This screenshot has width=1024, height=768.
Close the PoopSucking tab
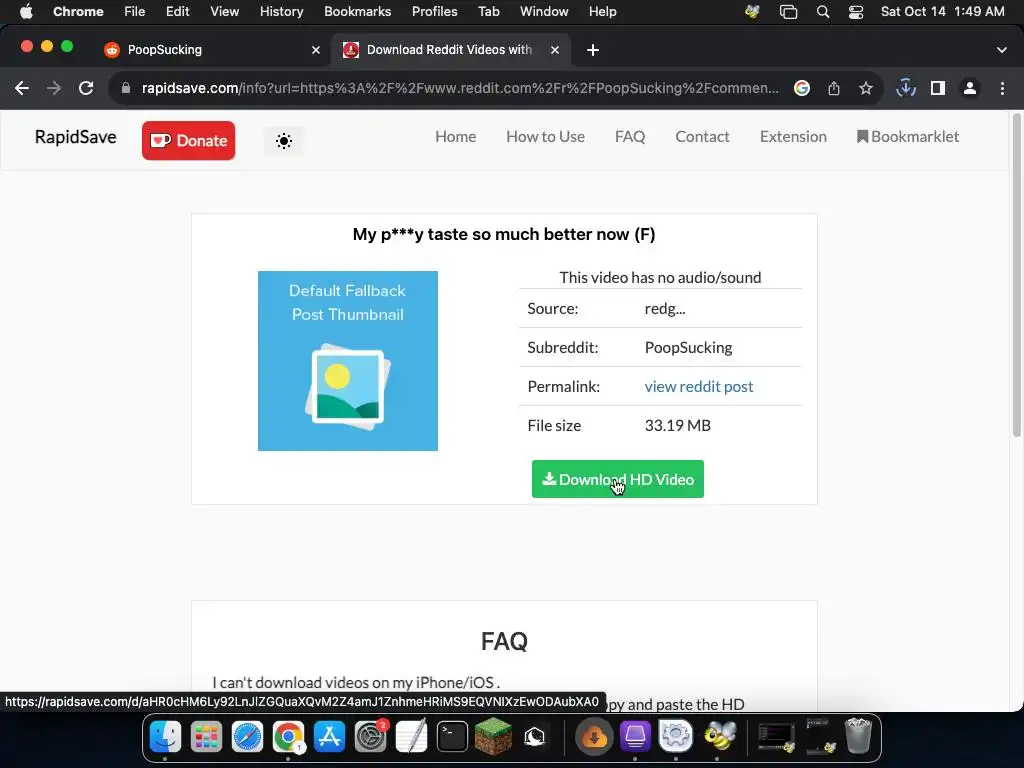[x=316, y=50]
